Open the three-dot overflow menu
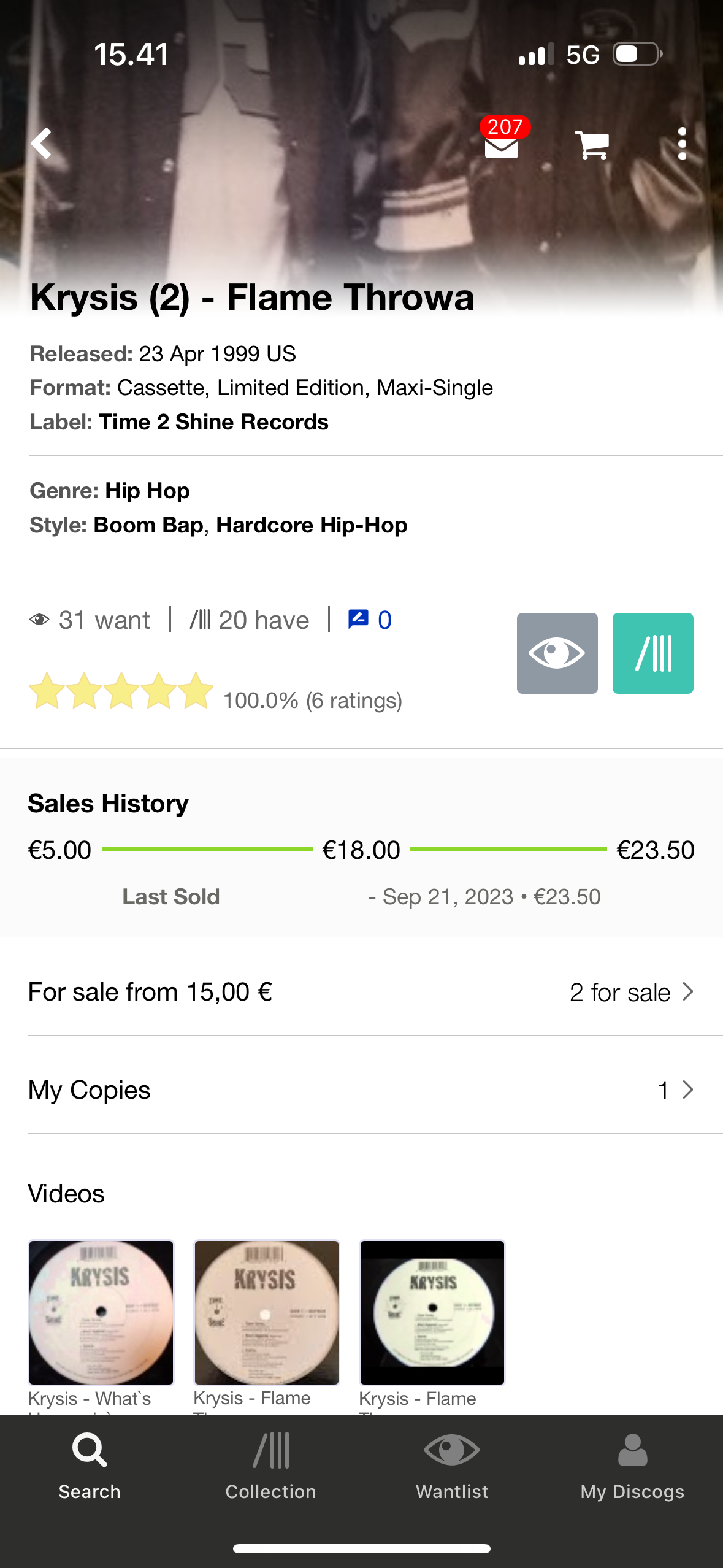This screenshot has width=723, height=1568. (x=682, y=145)
